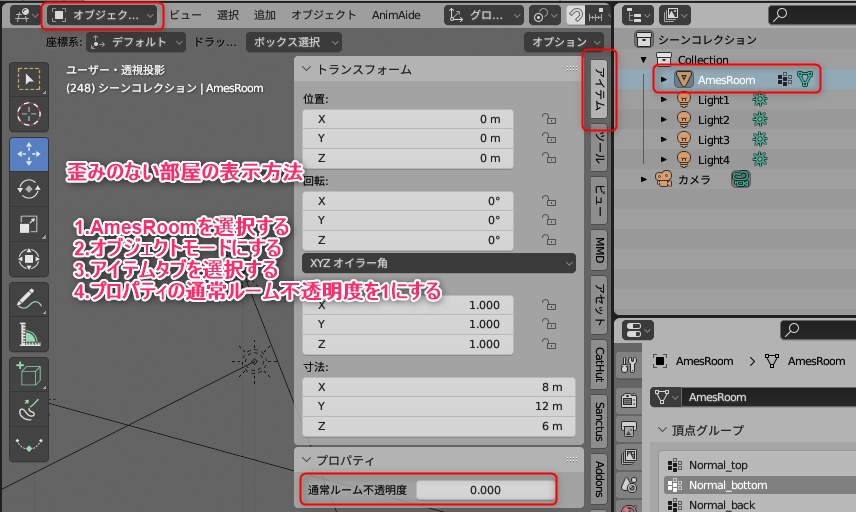The width and height of the screenshot is (856, 512).
Task: Open the AnimAide menu
Action: (396, 15)
